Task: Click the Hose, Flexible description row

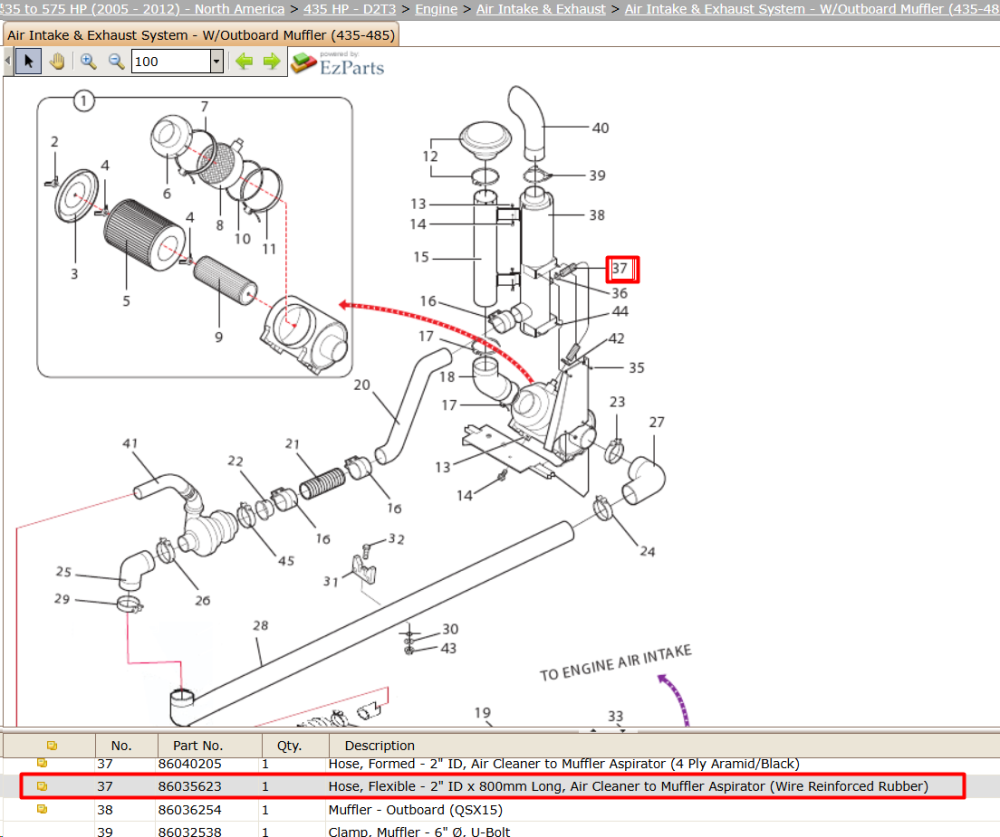Action: [x=628, y=787]
